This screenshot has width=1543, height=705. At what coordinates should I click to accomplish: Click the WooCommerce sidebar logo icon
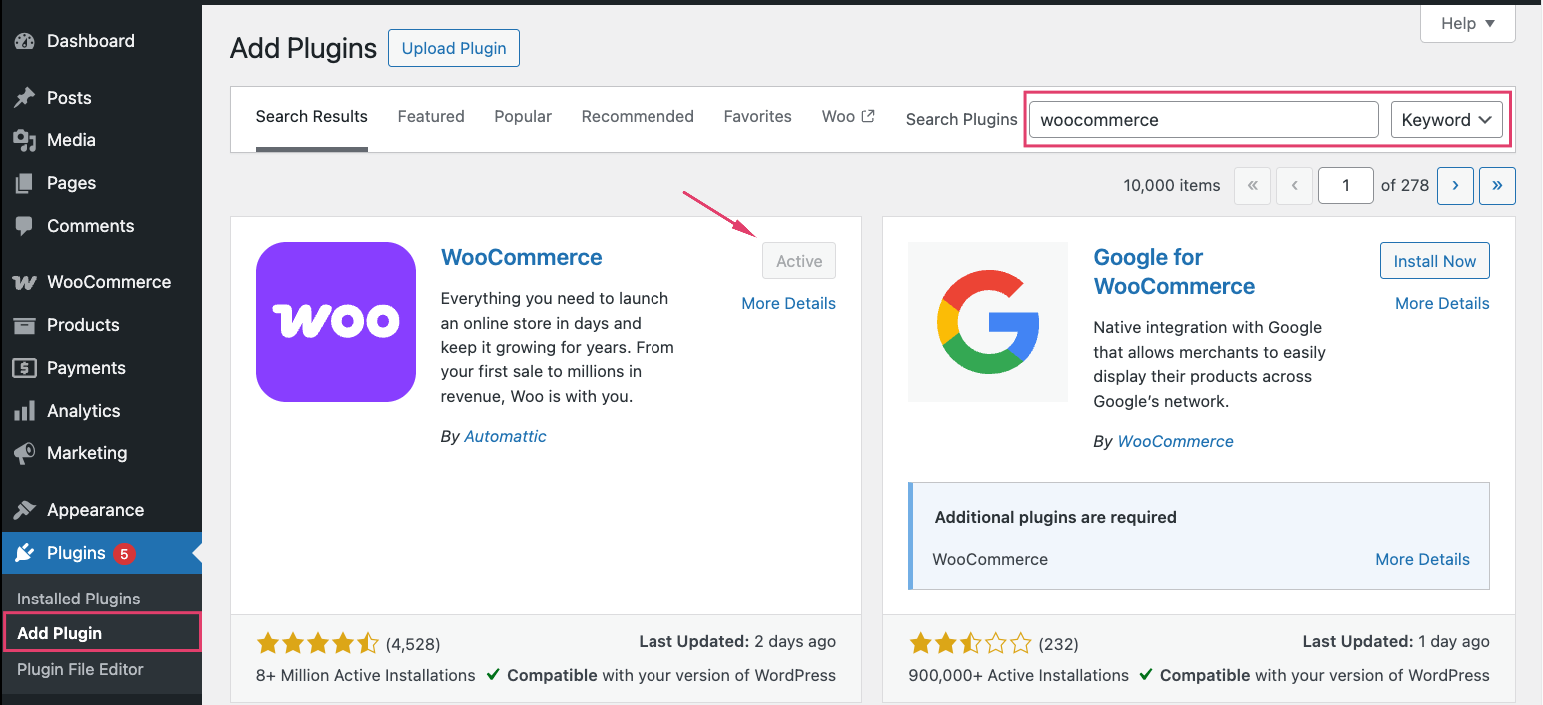(x=24, y=282)
